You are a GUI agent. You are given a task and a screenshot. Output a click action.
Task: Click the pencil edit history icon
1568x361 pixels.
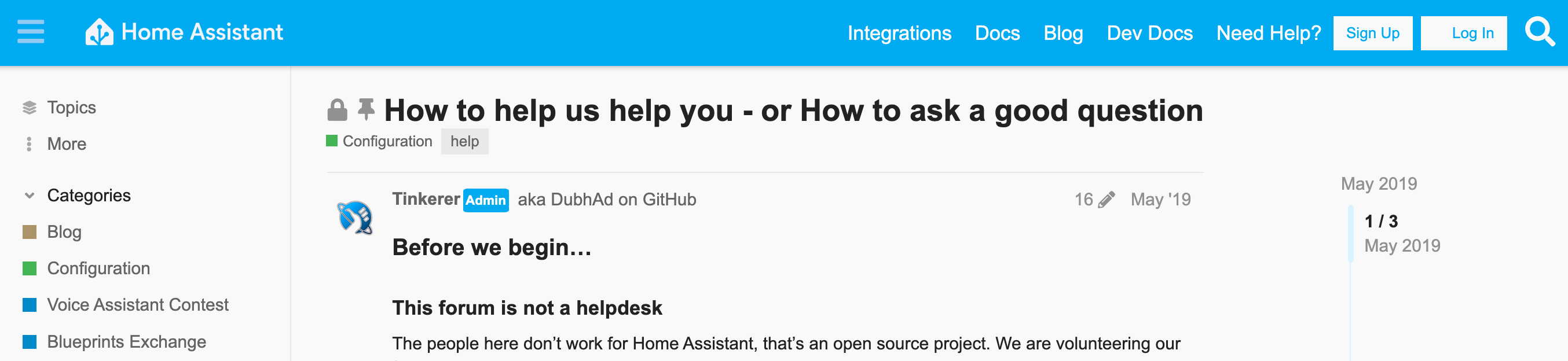coord(1106,200)
